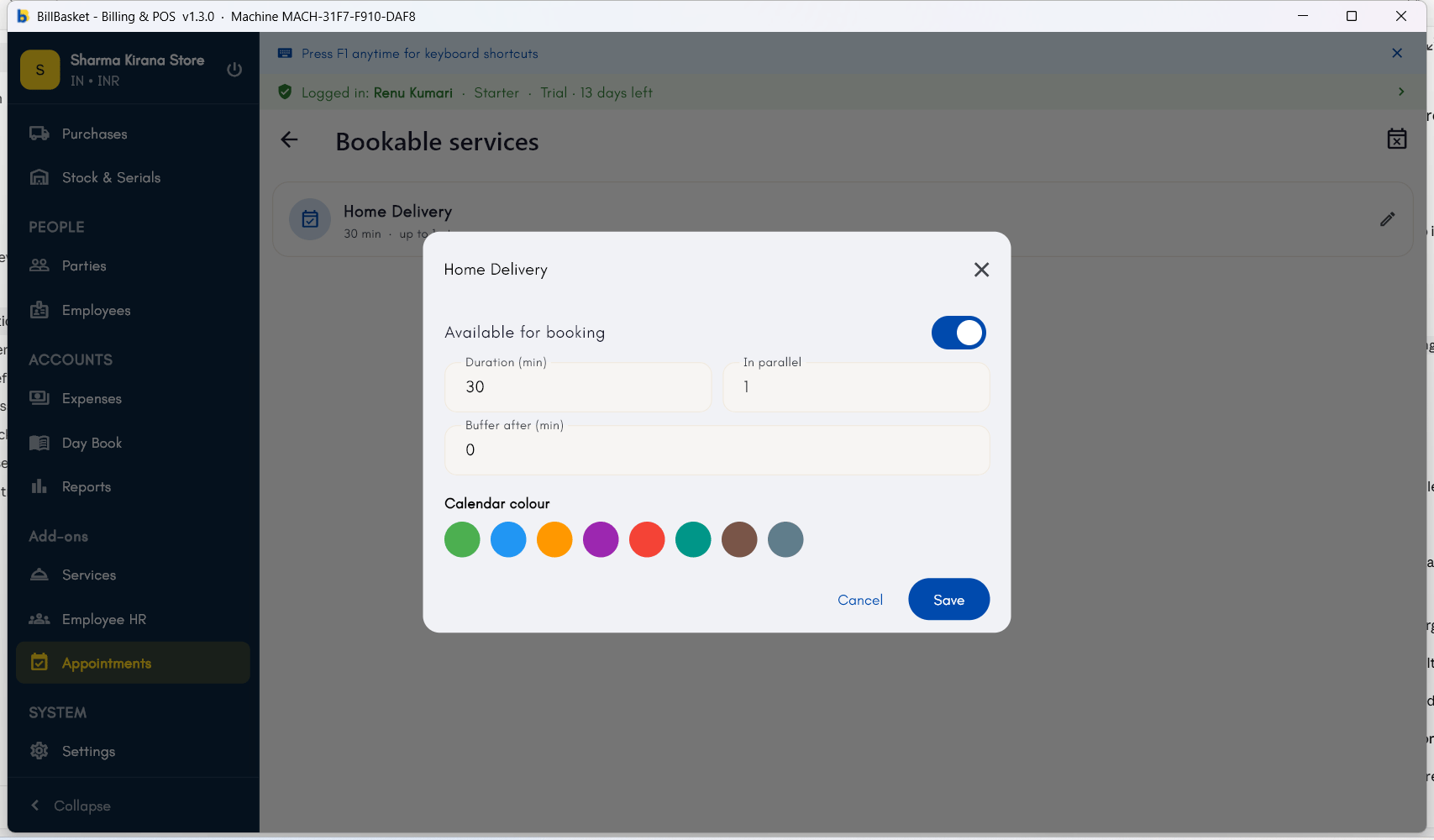Collapse the sidebar
Screen dimensions: 1434x840
(x=71, y=806)
